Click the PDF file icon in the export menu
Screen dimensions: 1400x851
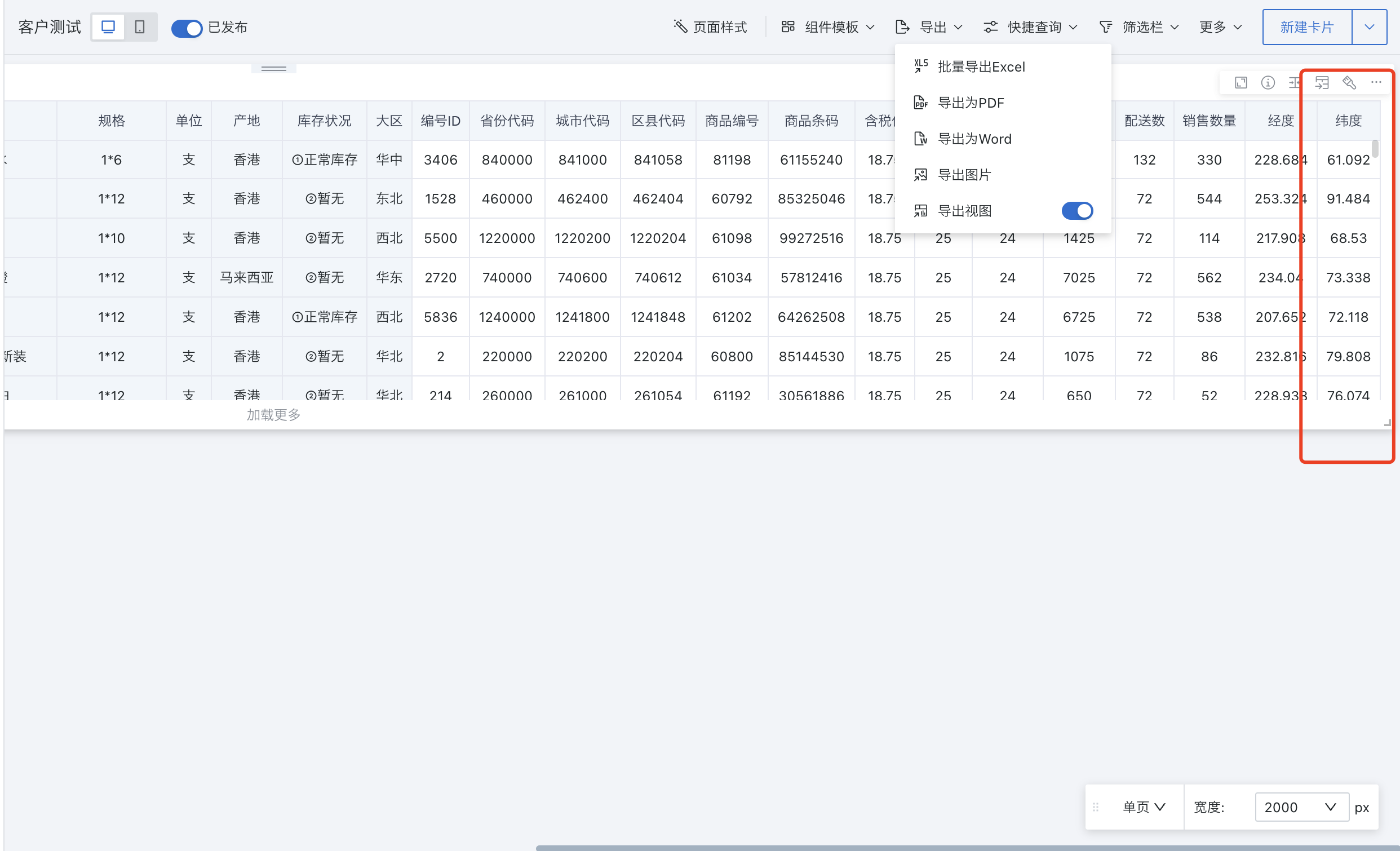(921, 102)
